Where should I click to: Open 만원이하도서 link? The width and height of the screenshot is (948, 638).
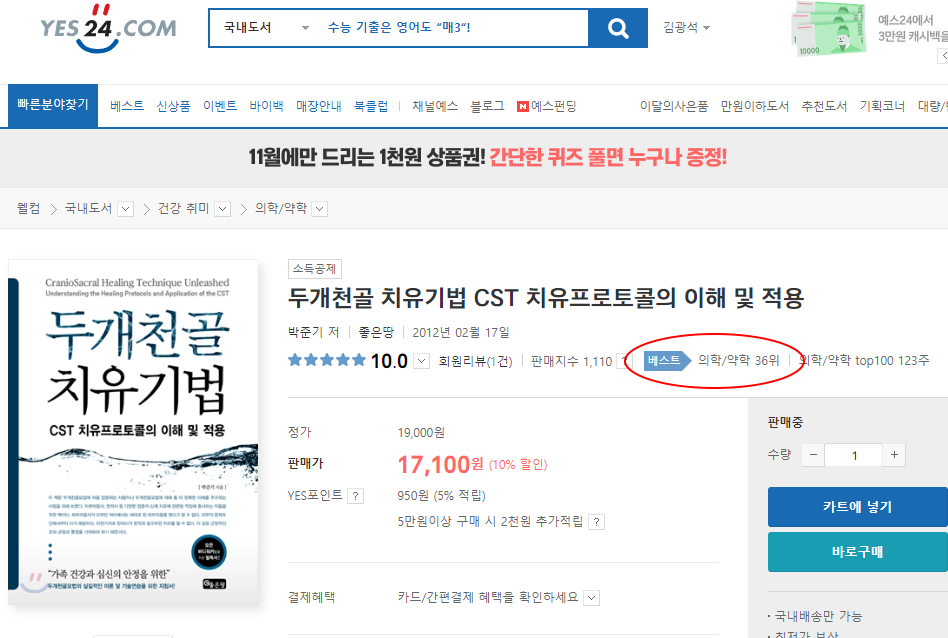[x=755, y=106]
